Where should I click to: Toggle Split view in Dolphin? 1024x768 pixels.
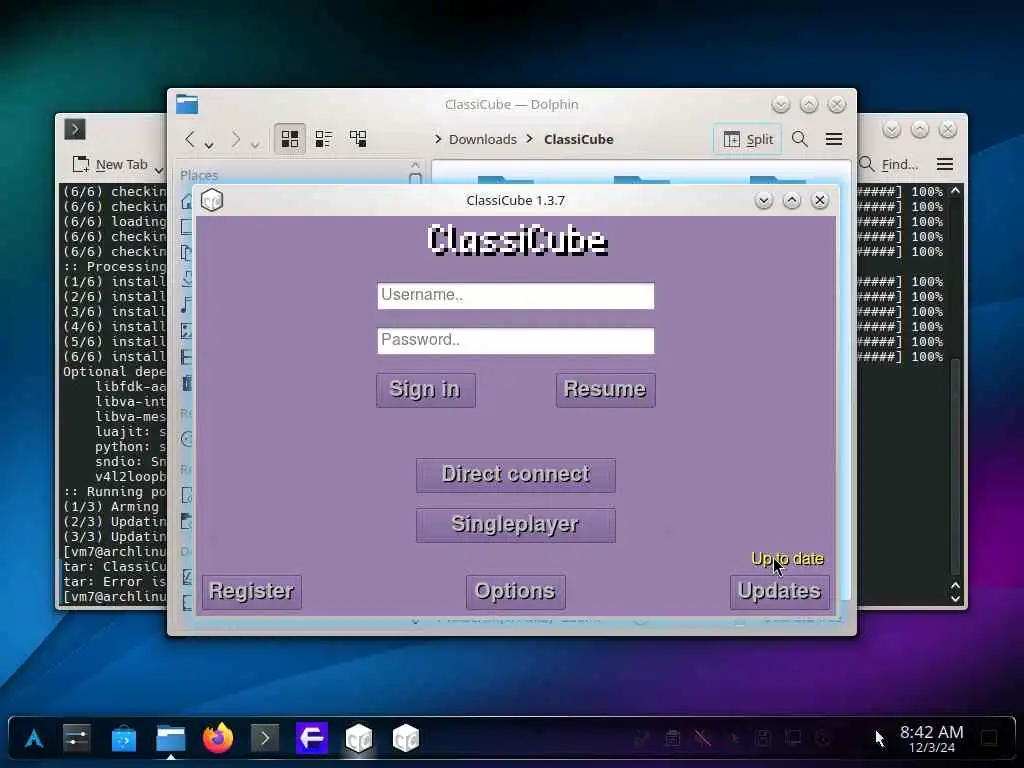pyautogui.click(x=748, y=139)
